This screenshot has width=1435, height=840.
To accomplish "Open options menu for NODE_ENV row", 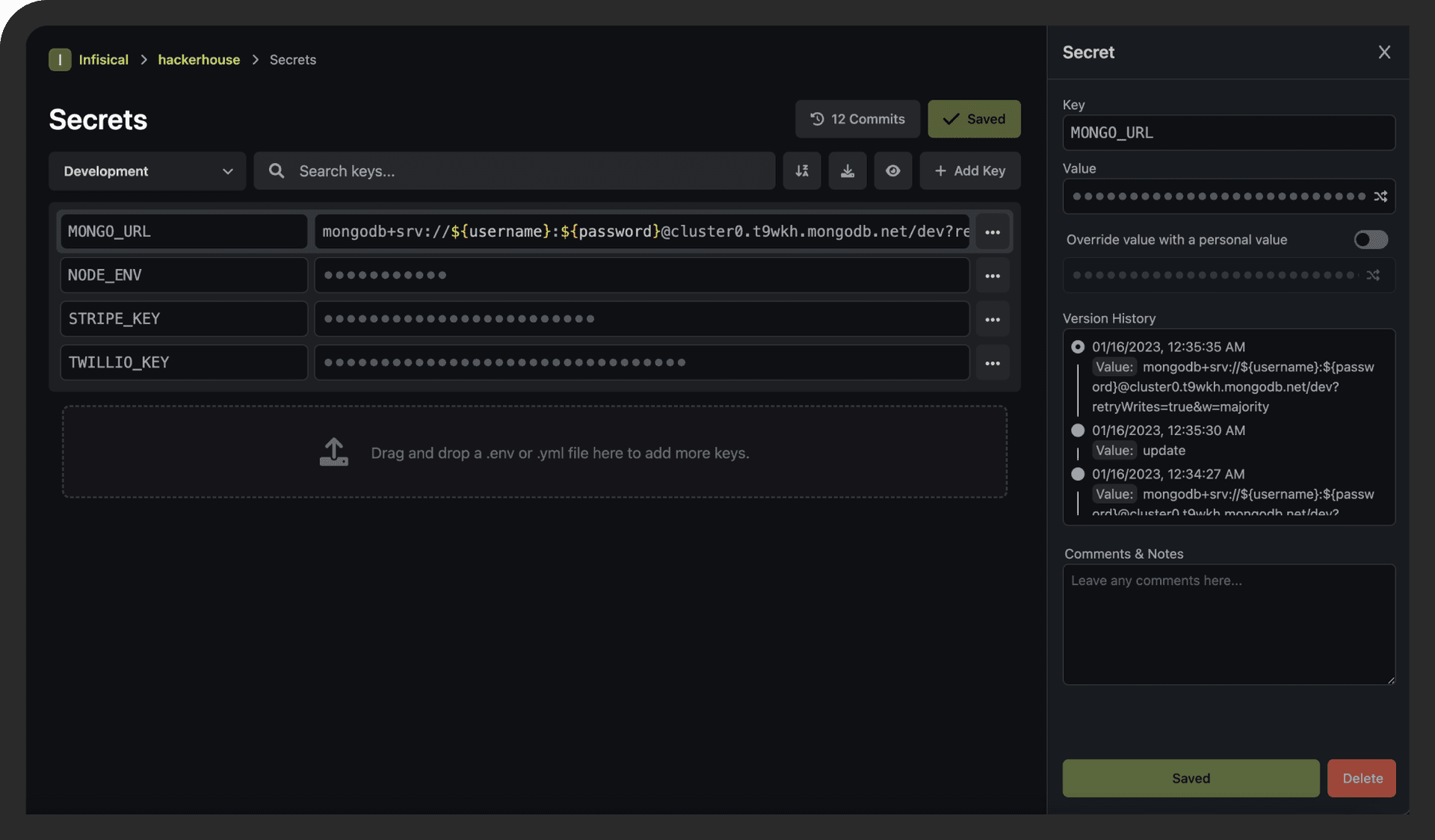I will 992,276.
